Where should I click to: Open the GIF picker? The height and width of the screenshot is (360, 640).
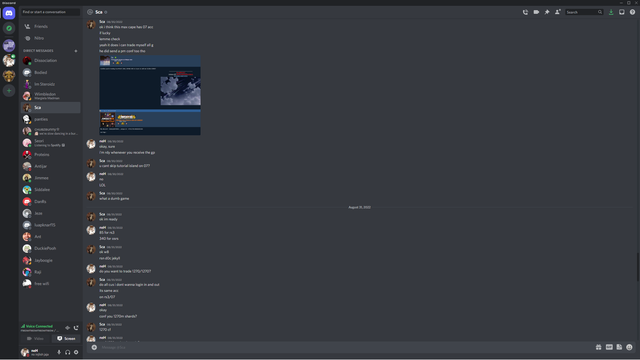(x=609, y=347)
